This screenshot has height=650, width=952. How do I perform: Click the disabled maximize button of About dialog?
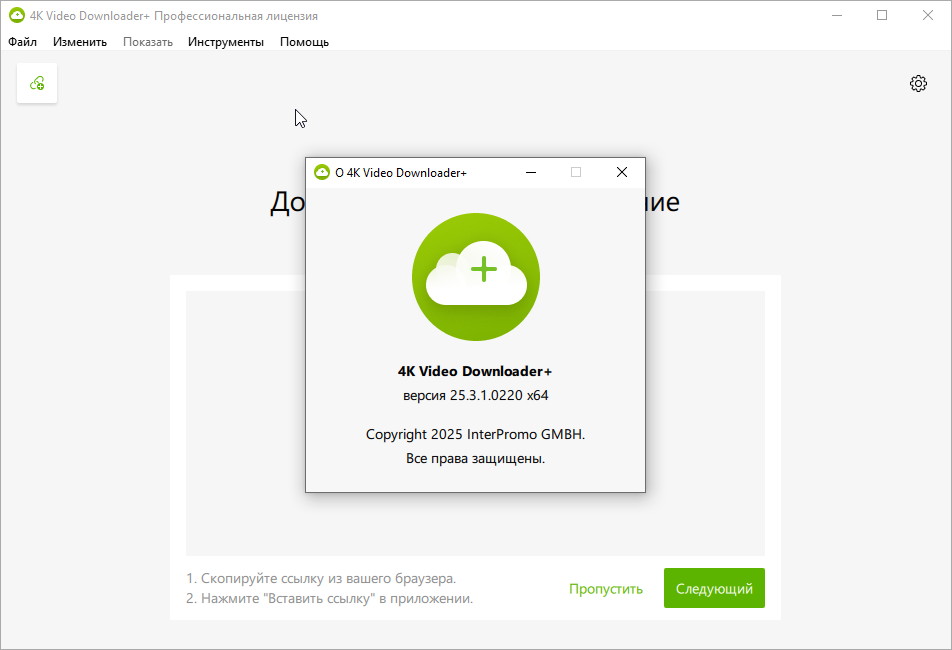click(x=576, y=172)
